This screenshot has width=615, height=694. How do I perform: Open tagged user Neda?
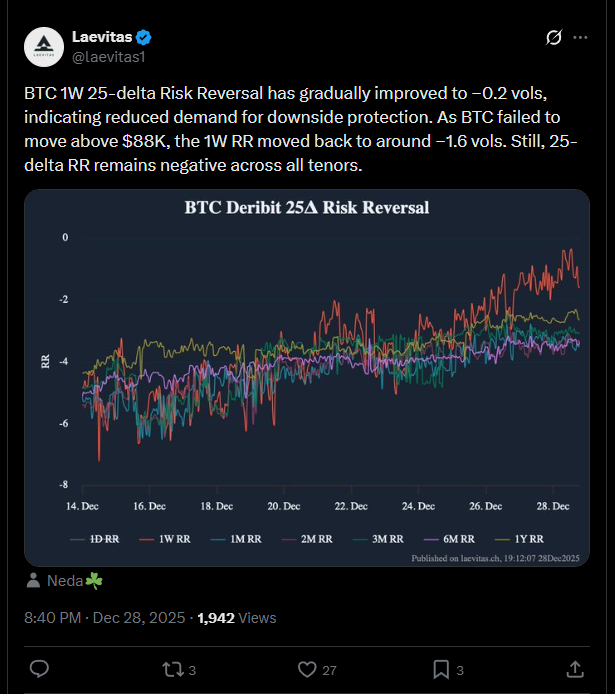tap(68, 580)
